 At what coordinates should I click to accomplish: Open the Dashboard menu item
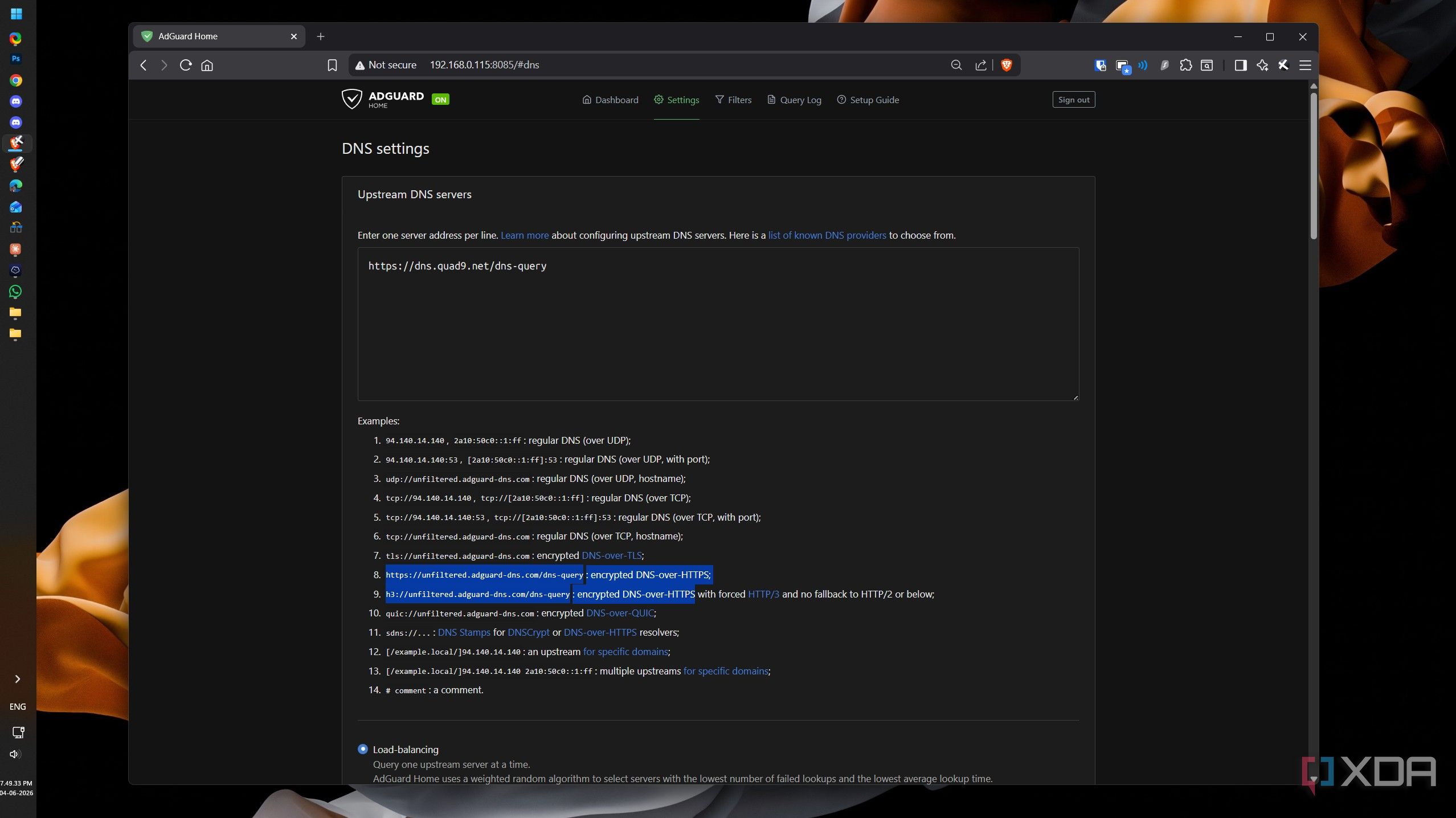point(610,100)
